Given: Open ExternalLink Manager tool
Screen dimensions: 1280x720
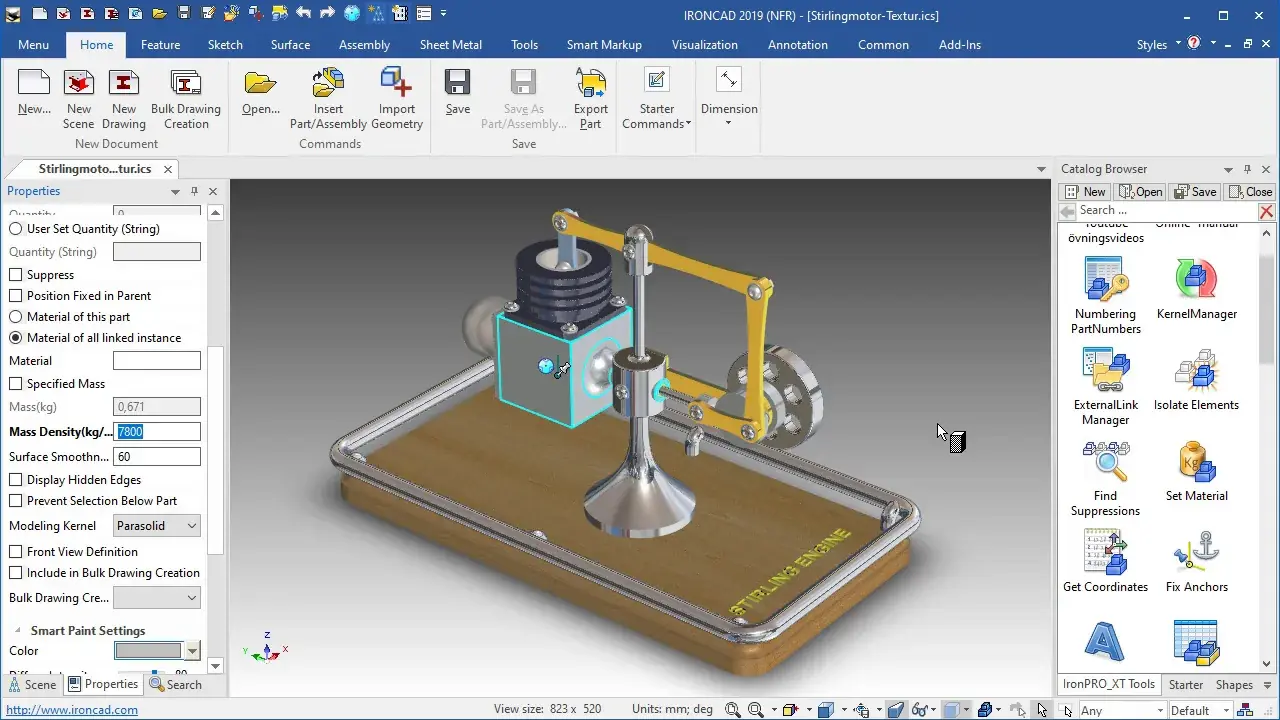Looking at the screenshot, I should pos(1105,386).
